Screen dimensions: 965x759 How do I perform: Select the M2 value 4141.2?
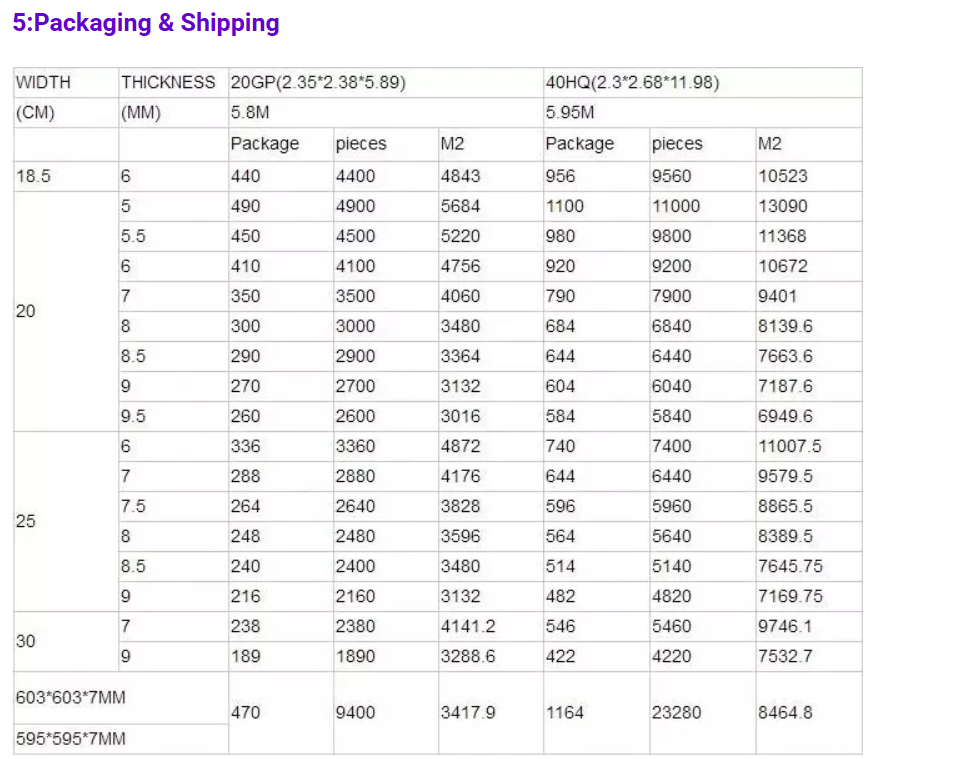point(468,627)
